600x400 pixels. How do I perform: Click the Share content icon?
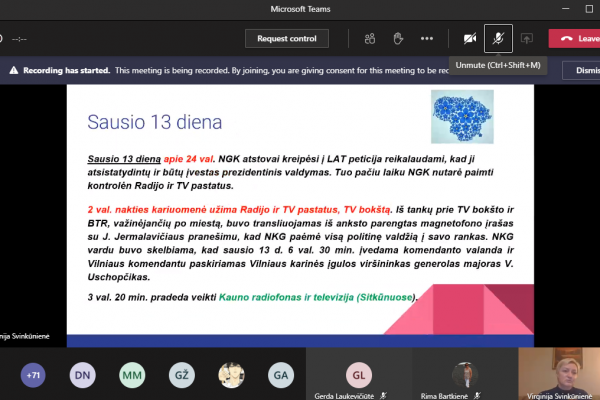click(x=527, y=39)
